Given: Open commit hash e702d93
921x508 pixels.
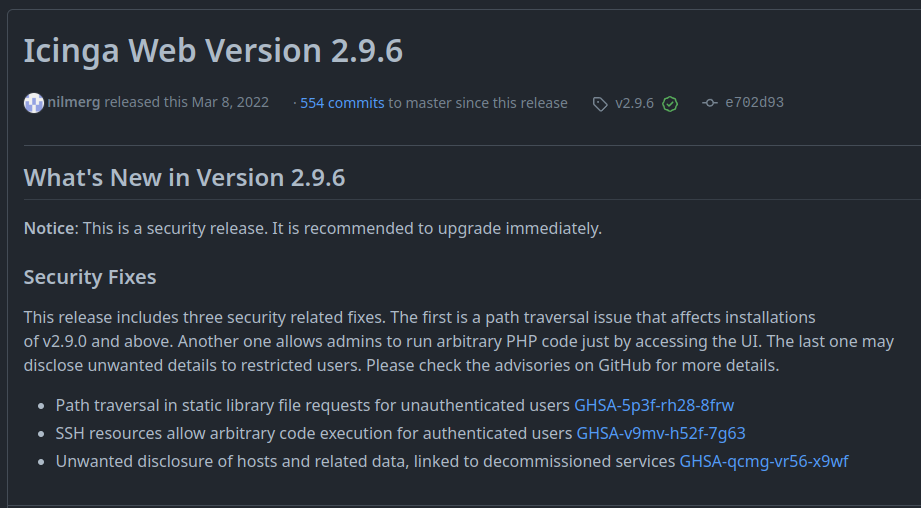Looking at the screenshot, I should 754,103.
